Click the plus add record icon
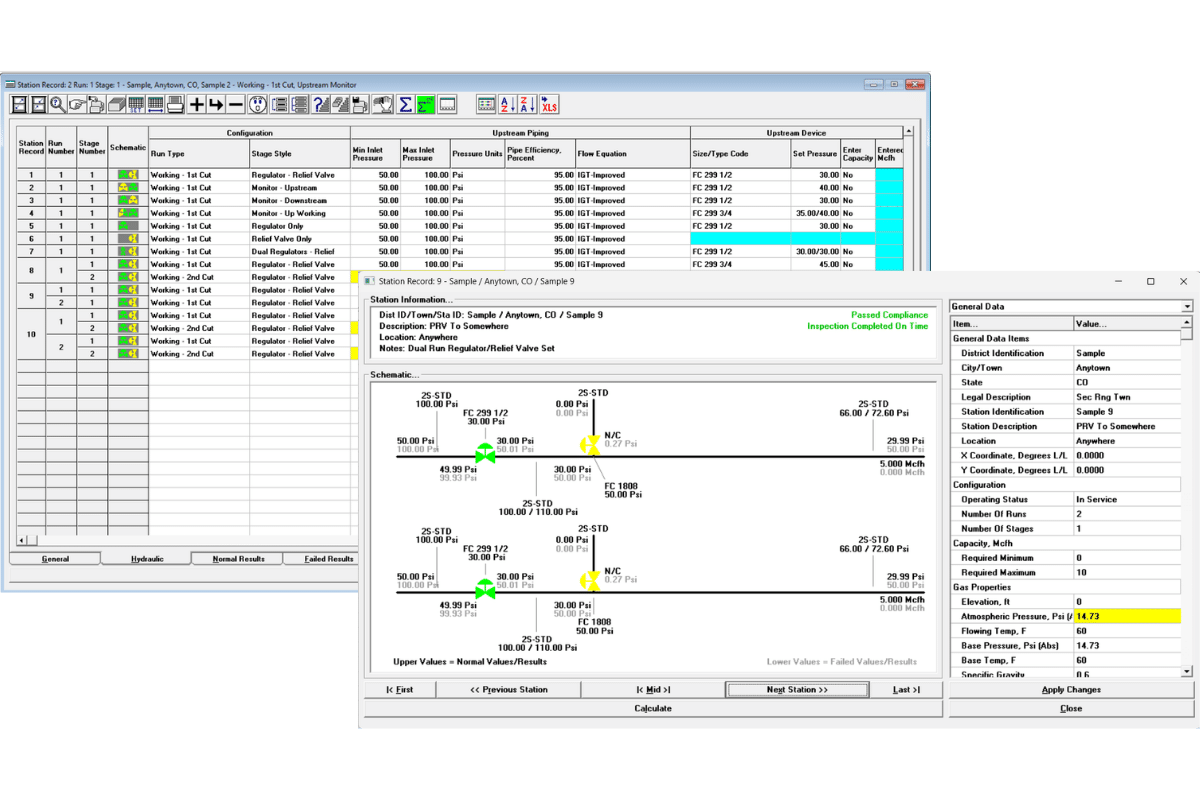 tap(197, 104)
